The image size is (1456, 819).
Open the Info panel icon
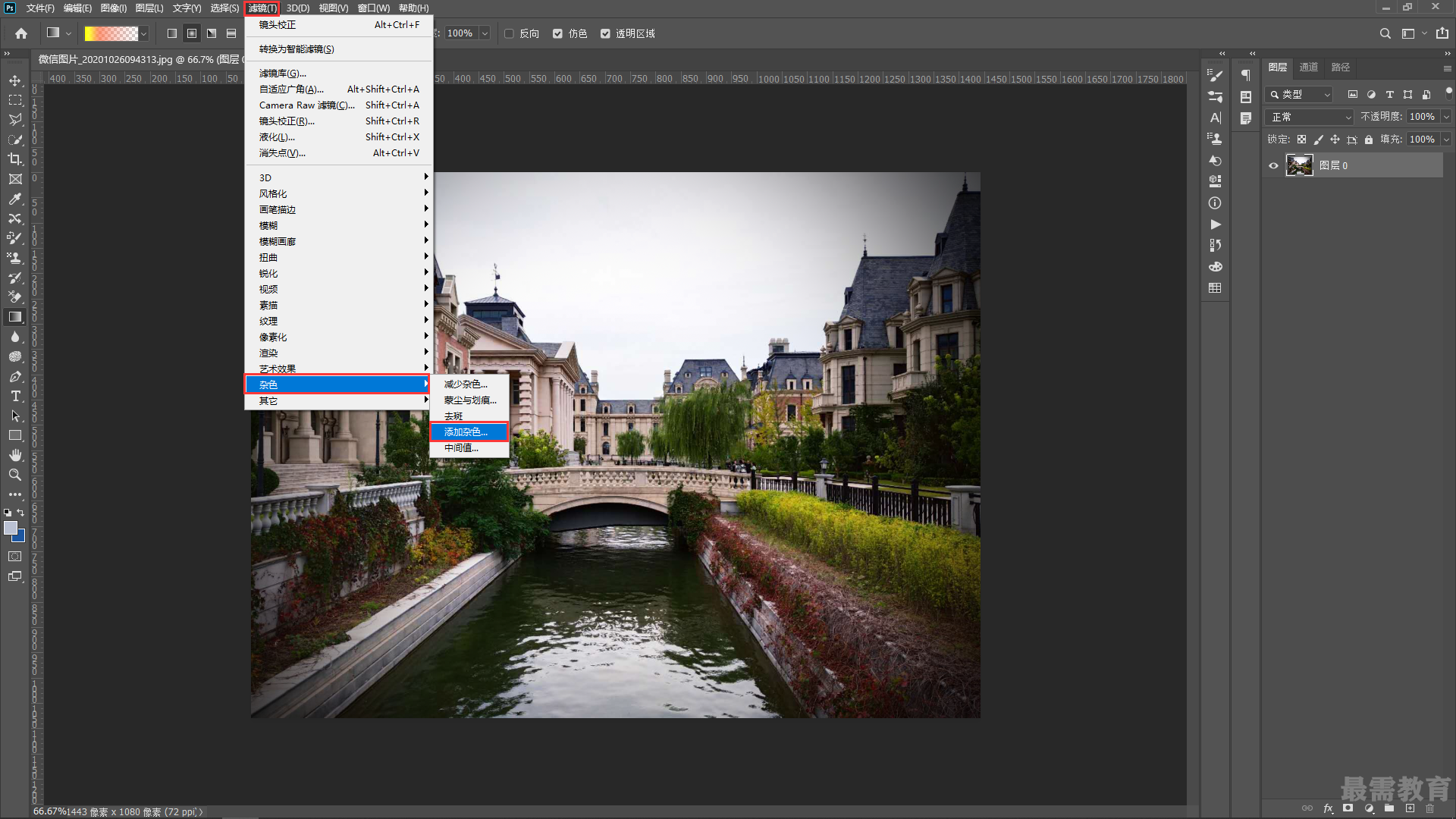click(x=1215, y=203)
